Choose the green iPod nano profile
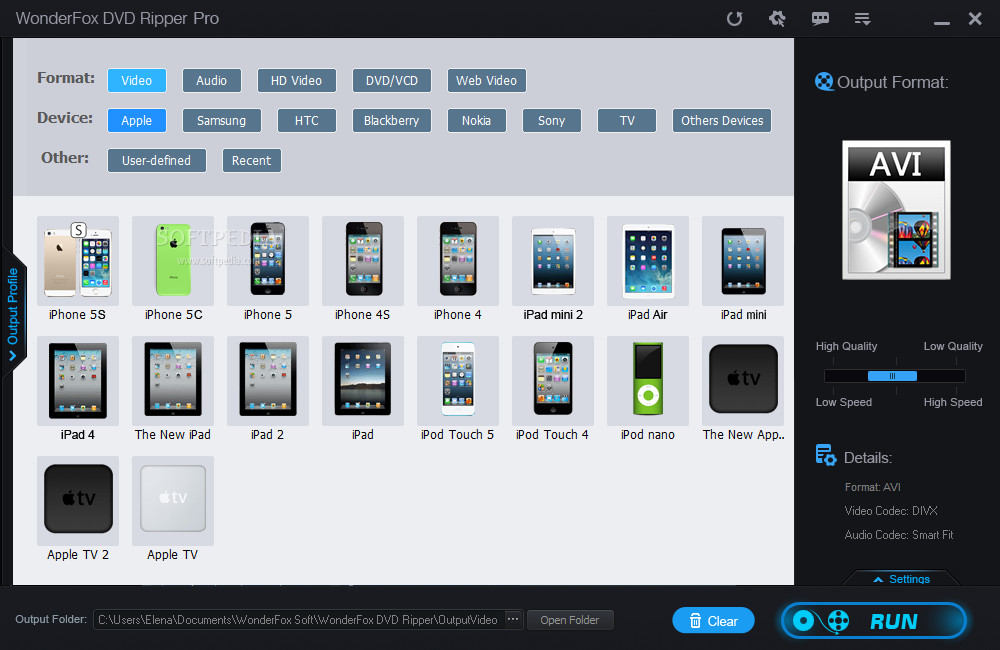The height and width of the screenshot is (650, 1000). [x=648, y=380]
